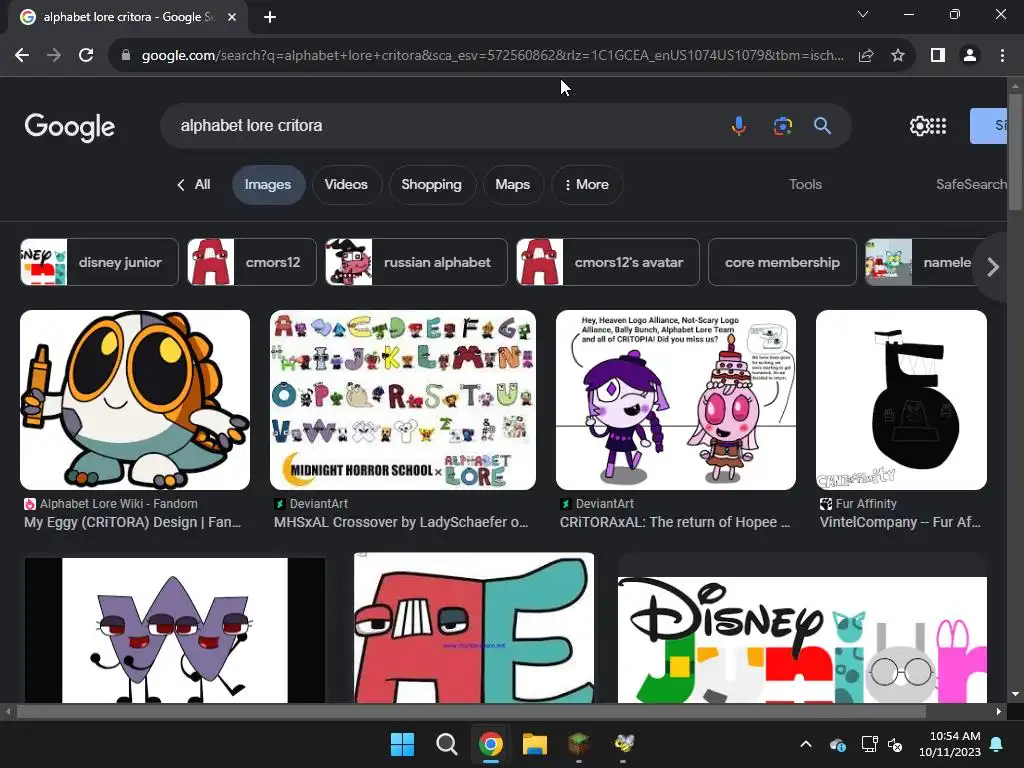Open tab search chevron in title bar

(x=863, y=14)
